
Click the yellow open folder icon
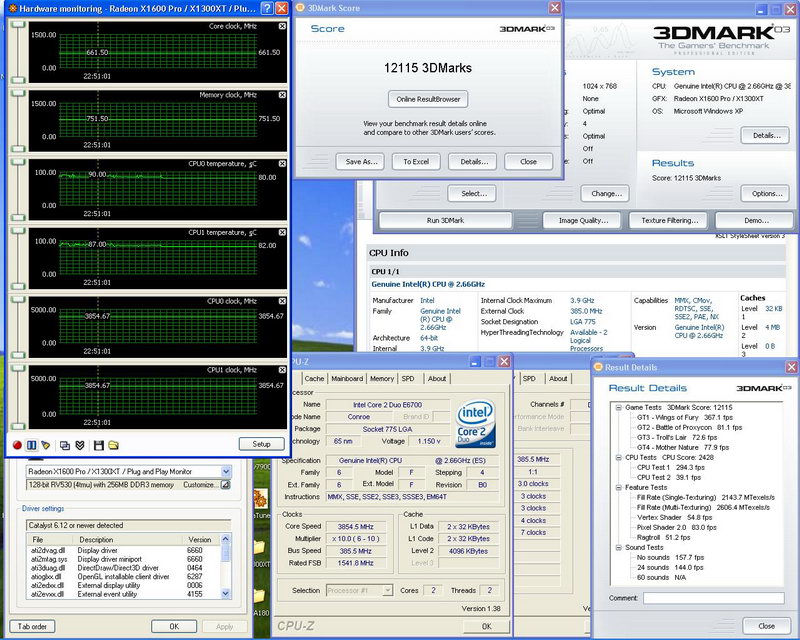113,445
